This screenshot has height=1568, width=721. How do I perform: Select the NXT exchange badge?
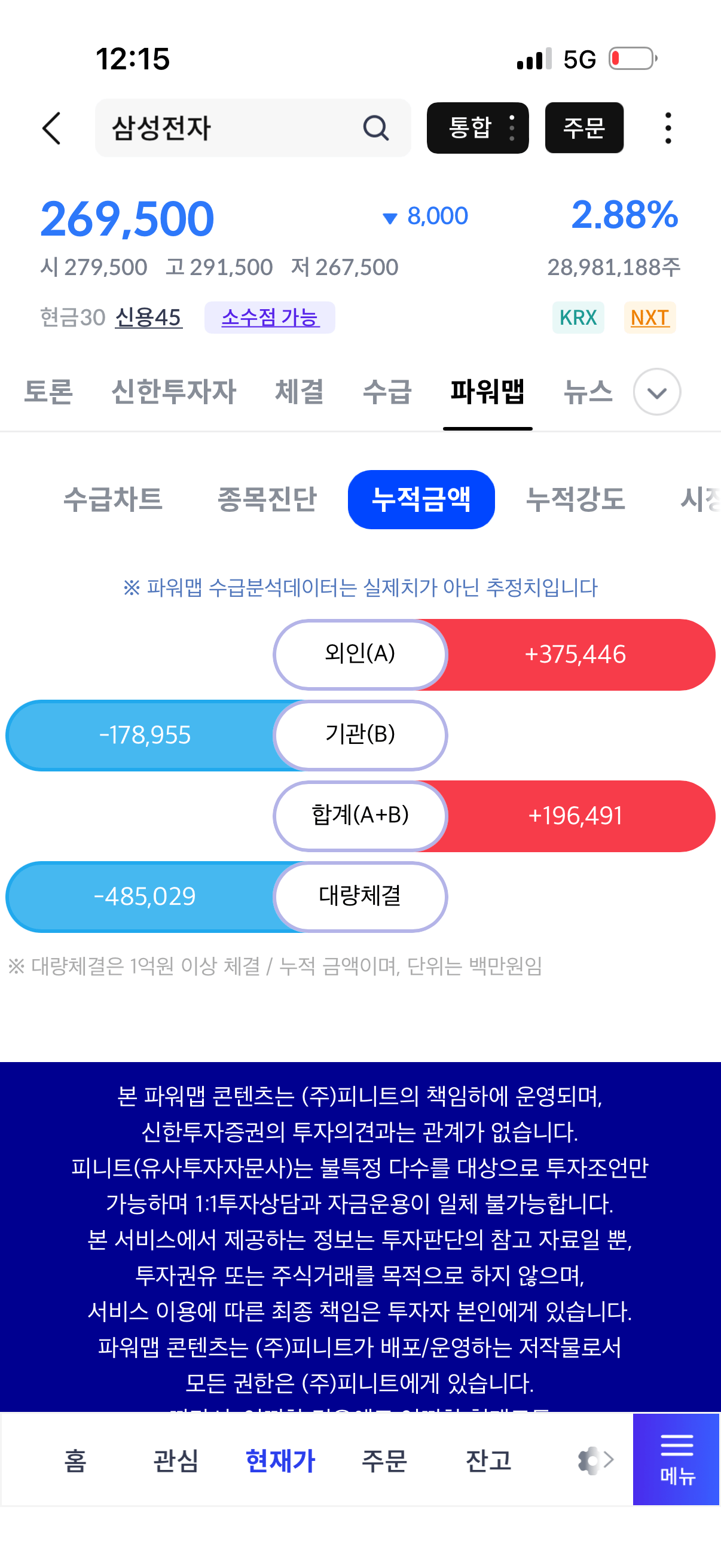tap(649, 317)
